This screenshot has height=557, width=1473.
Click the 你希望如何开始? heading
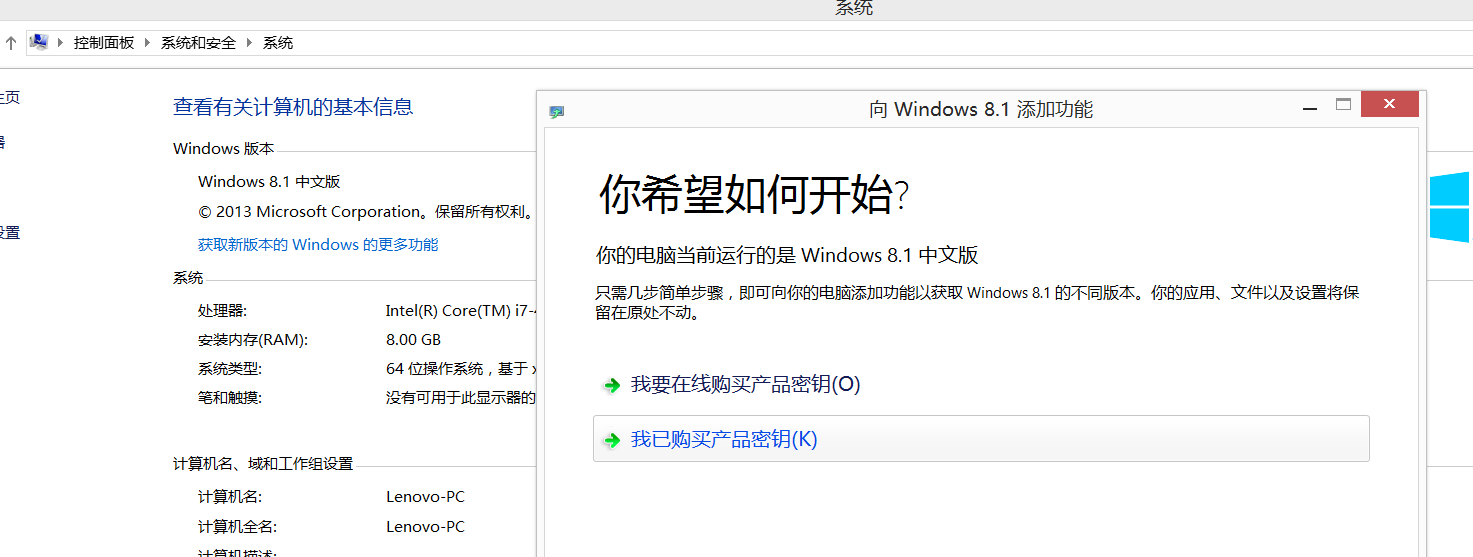tap(754, 194)
